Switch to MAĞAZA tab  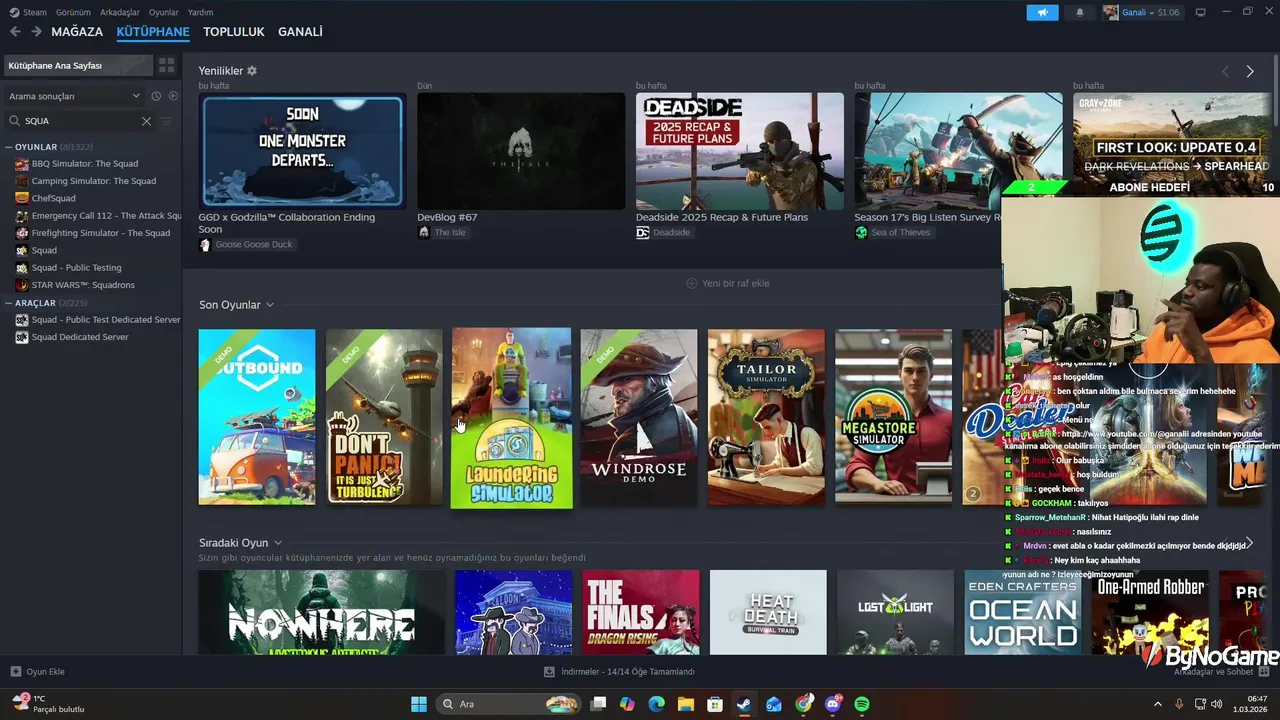(77, 32)
